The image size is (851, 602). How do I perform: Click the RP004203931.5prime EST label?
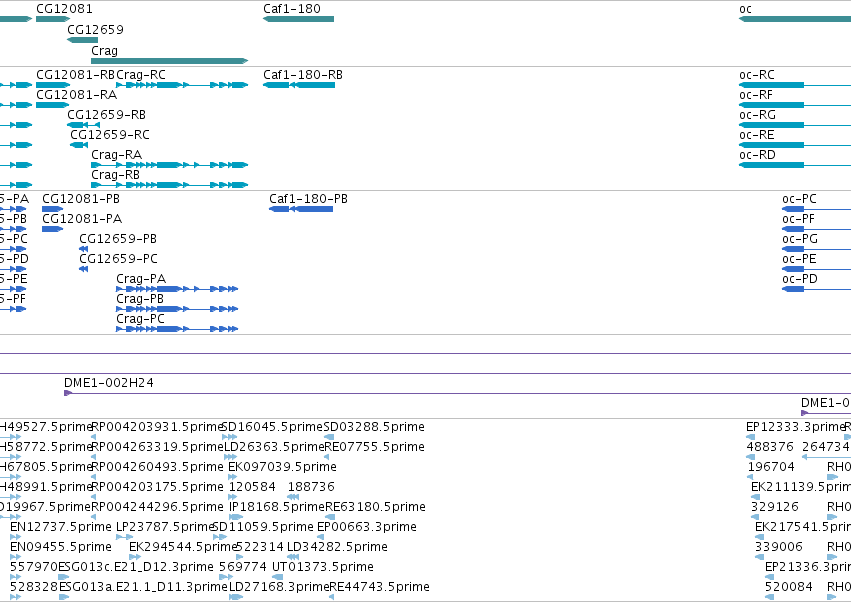click(x=157, y=427)
